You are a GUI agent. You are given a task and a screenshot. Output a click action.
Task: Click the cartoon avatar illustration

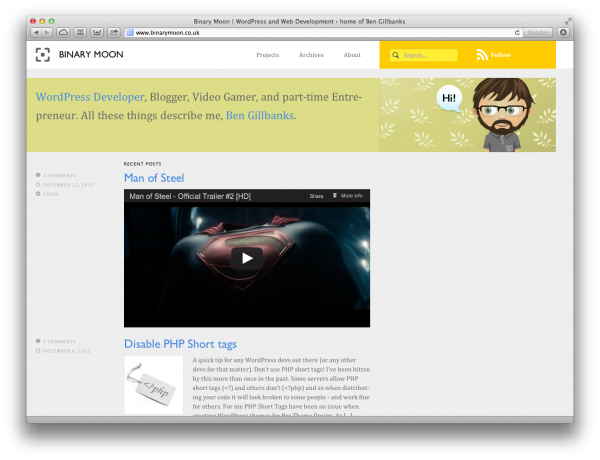coord(503,115)
